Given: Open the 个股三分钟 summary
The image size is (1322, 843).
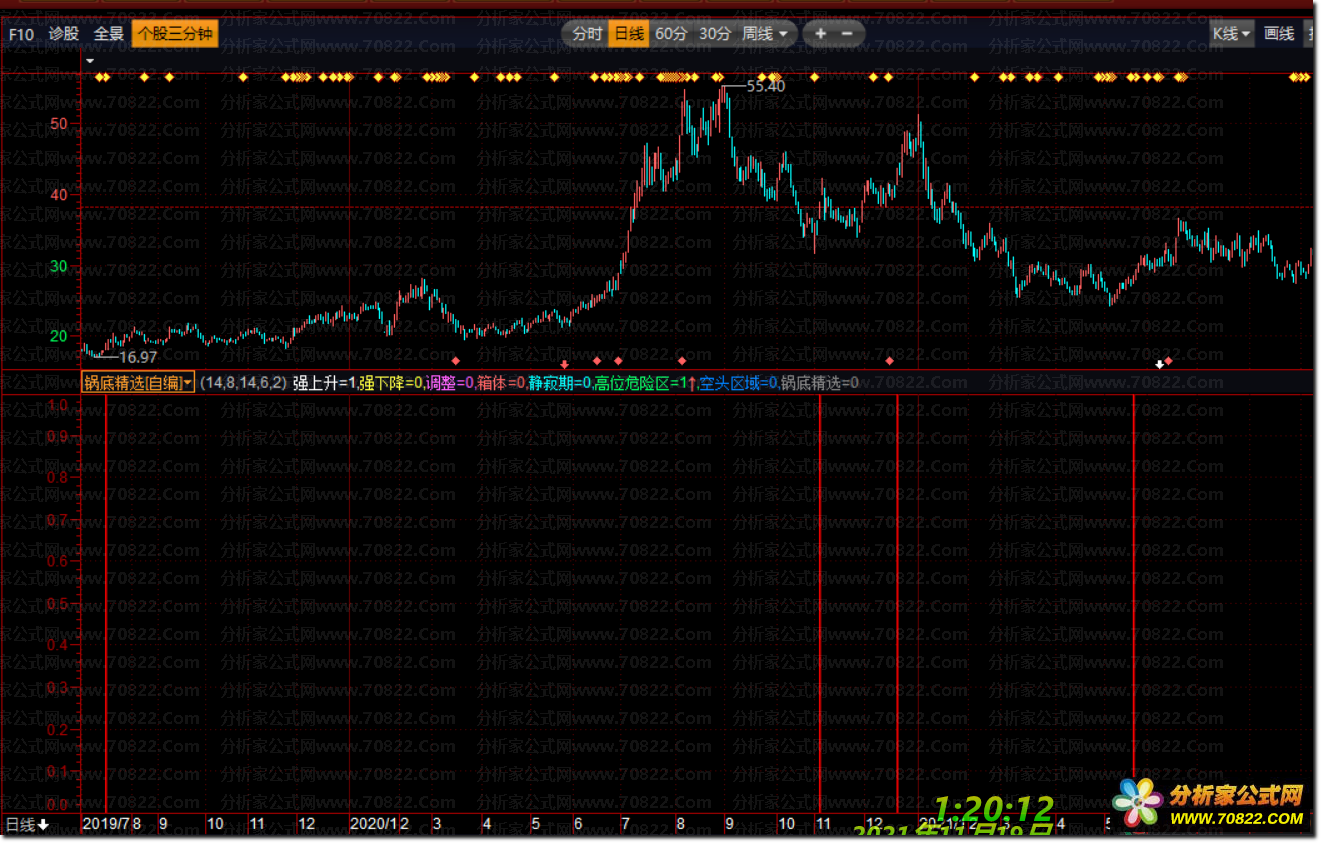Looking at the screenshot, I should pyautogui.click(x=175, y=34).
